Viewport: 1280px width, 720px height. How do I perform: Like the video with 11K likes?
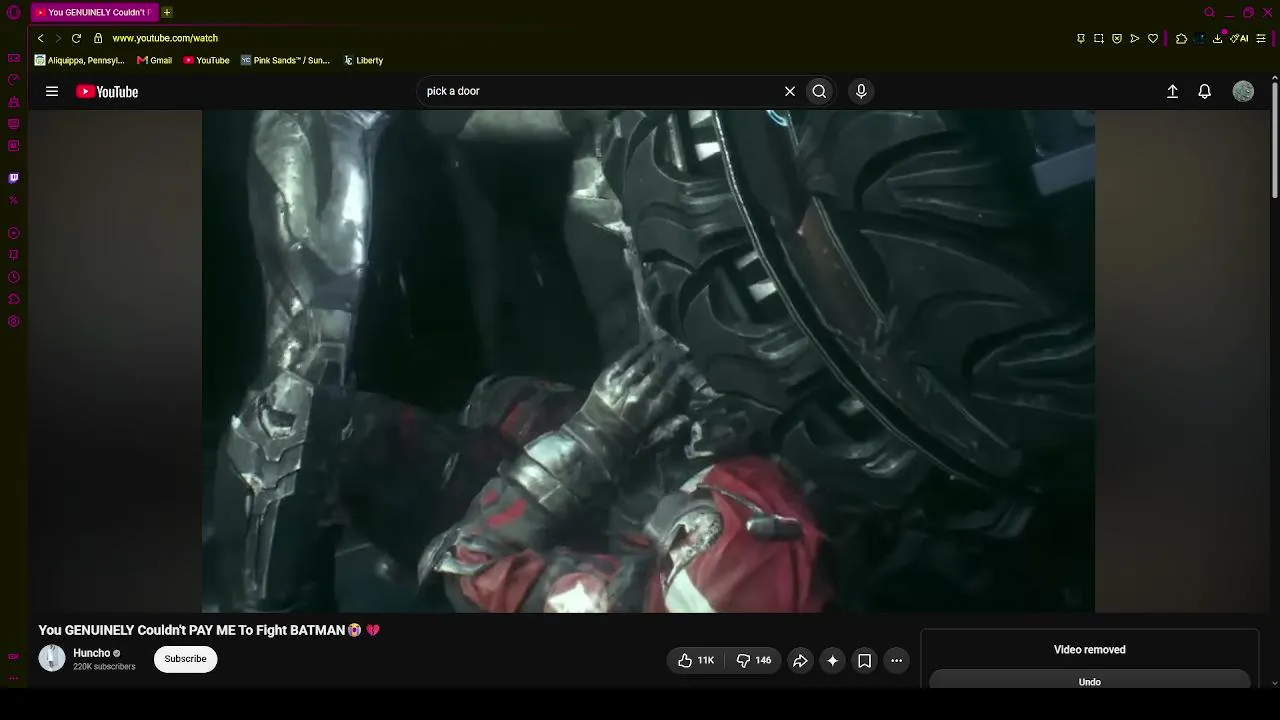(696, 660)
